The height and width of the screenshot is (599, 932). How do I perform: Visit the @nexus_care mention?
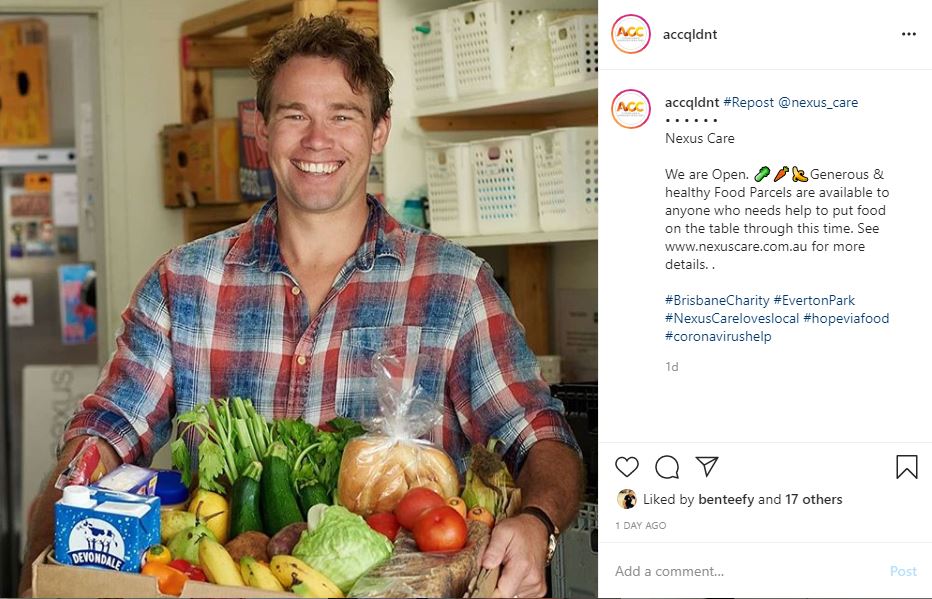[818, 102]
